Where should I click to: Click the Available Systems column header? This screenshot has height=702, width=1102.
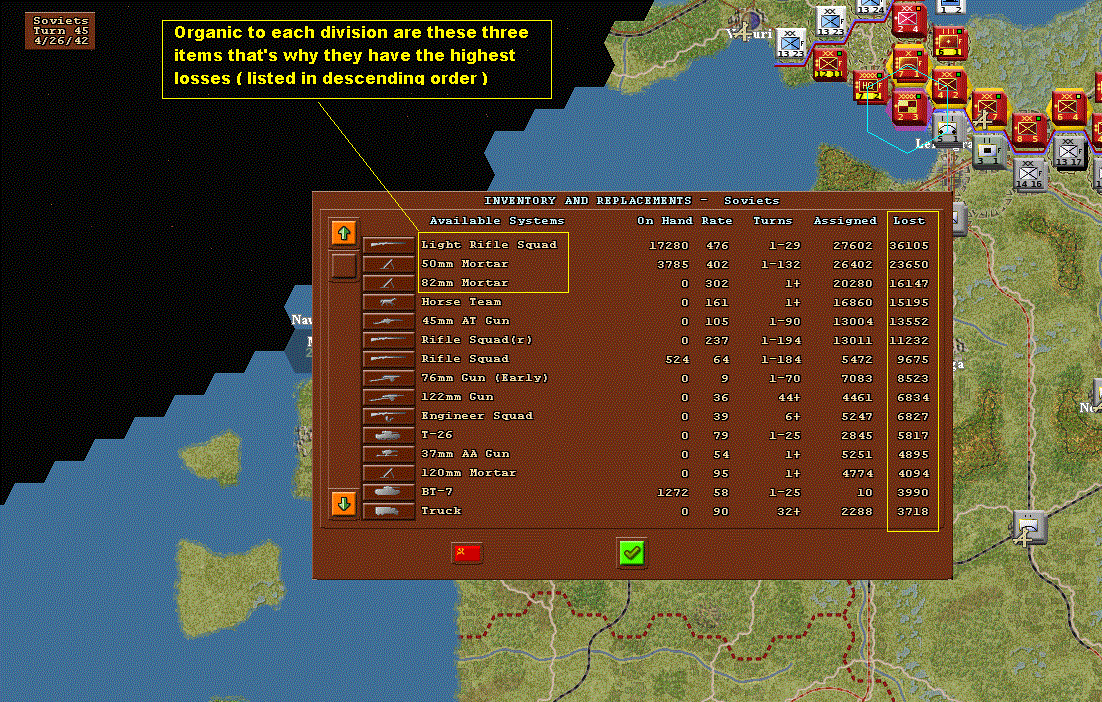tap(497, 221)
